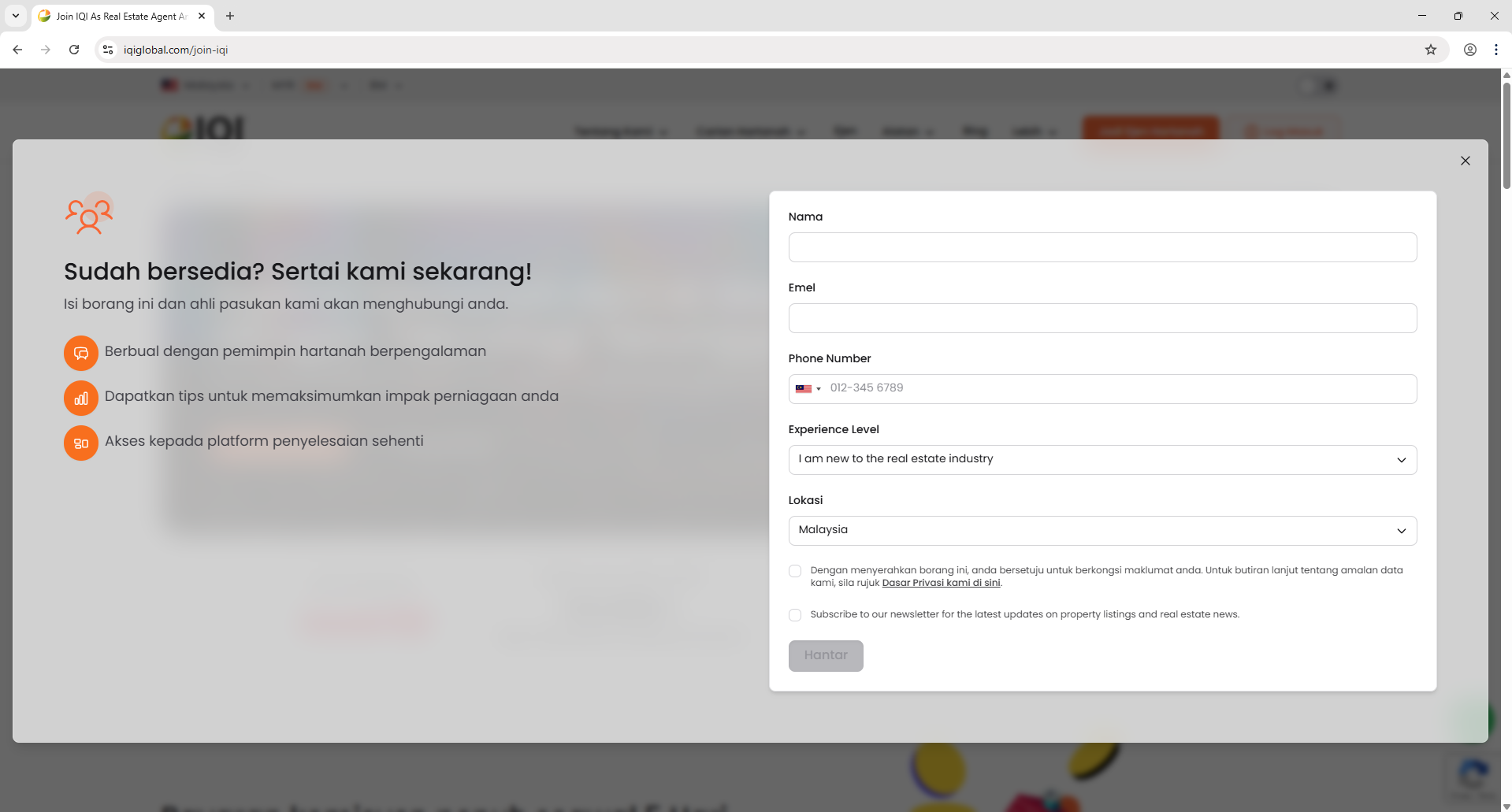Viewport: 1512px width, 812px height.
Task: Expand the Experience Level dropdown
Action: pyautogui.click(x=1101, y=460)
